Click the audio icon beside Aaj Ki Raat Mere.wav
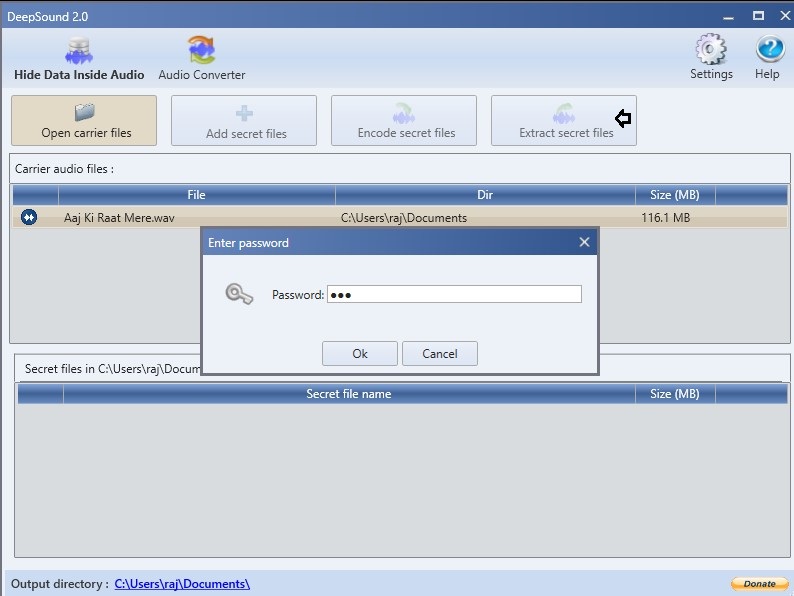 click(x=29, y=217)
